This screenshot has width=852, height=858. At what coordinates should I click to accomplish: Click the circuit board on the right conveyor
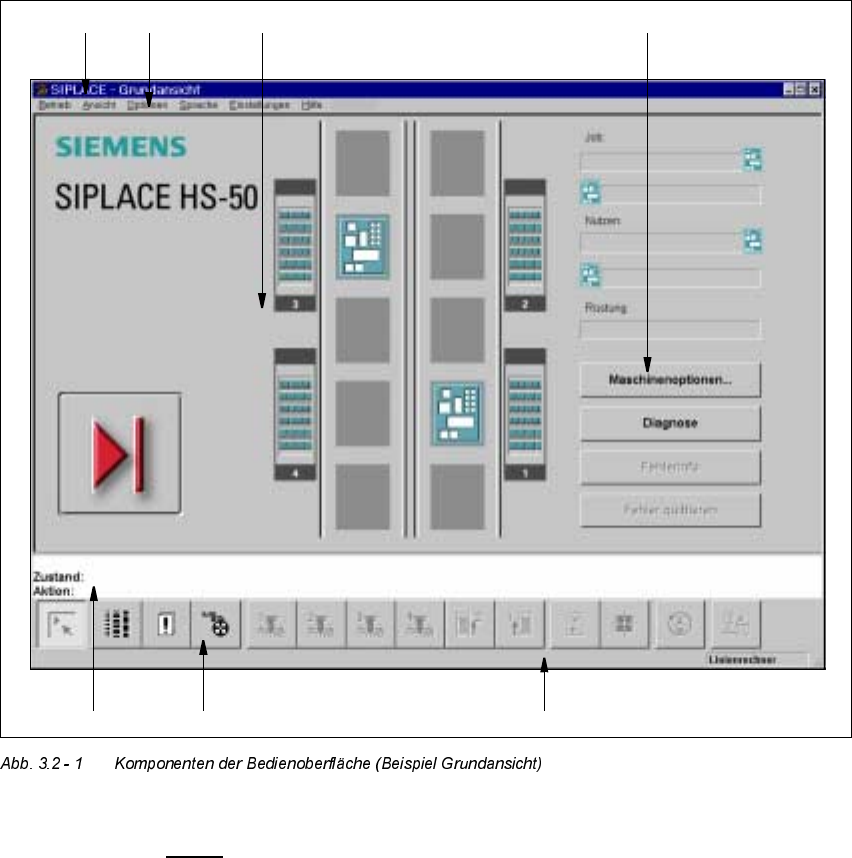coord(457,414)
